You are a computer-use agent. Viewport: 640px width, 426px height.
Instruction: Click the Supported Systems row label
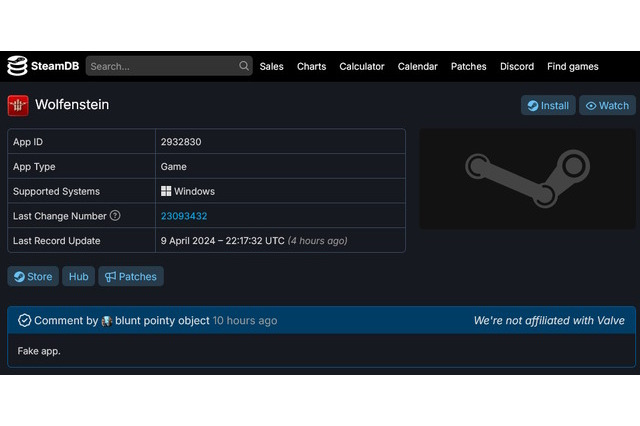56,191
